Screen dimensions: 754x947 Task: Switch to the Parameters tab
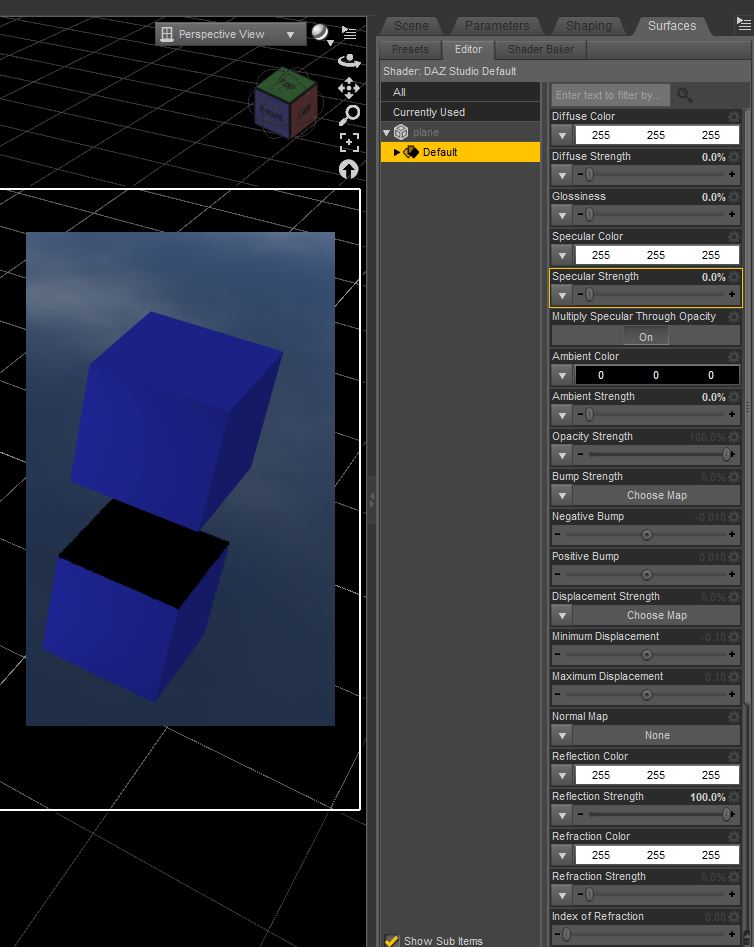(497, 25)
